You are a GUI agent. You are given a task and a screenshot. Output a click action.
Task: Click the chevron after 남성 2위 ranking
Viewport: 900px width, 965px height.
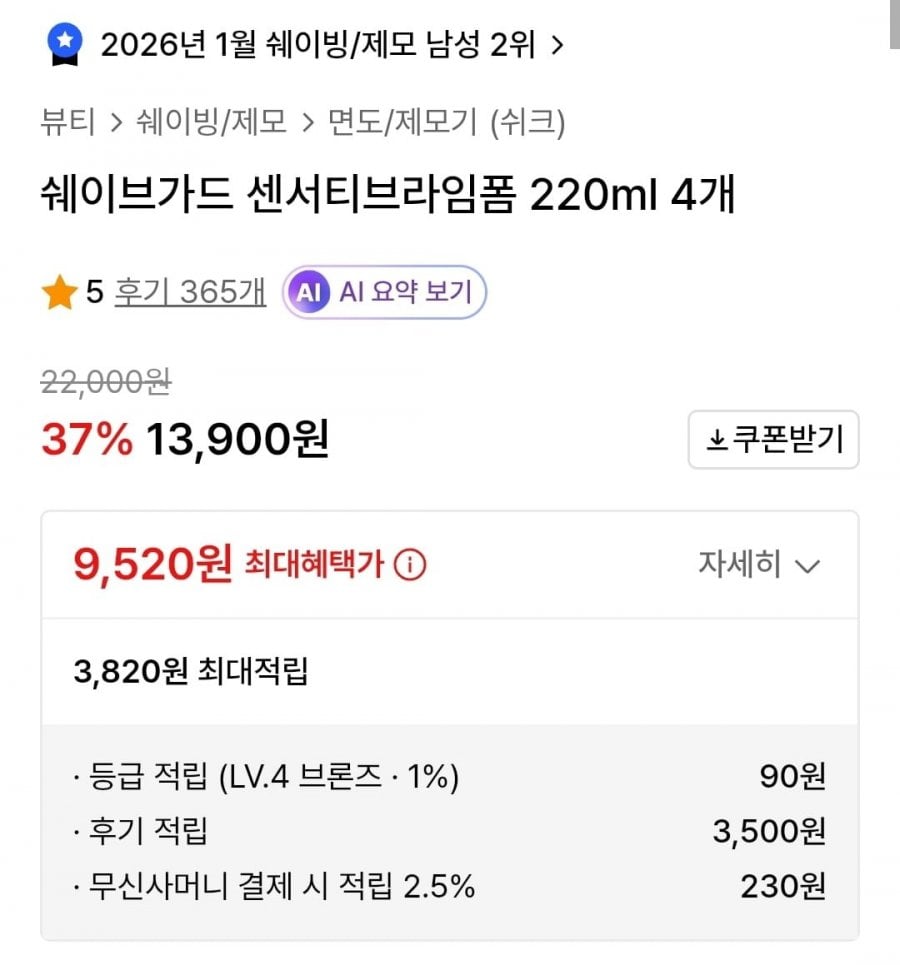point(558,45)
